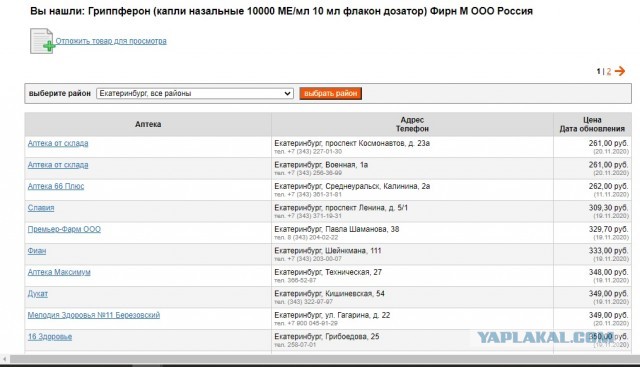
Task: Open 'Мелодия Здоровья №11 Березовский' link
Action: coord(94,315)
